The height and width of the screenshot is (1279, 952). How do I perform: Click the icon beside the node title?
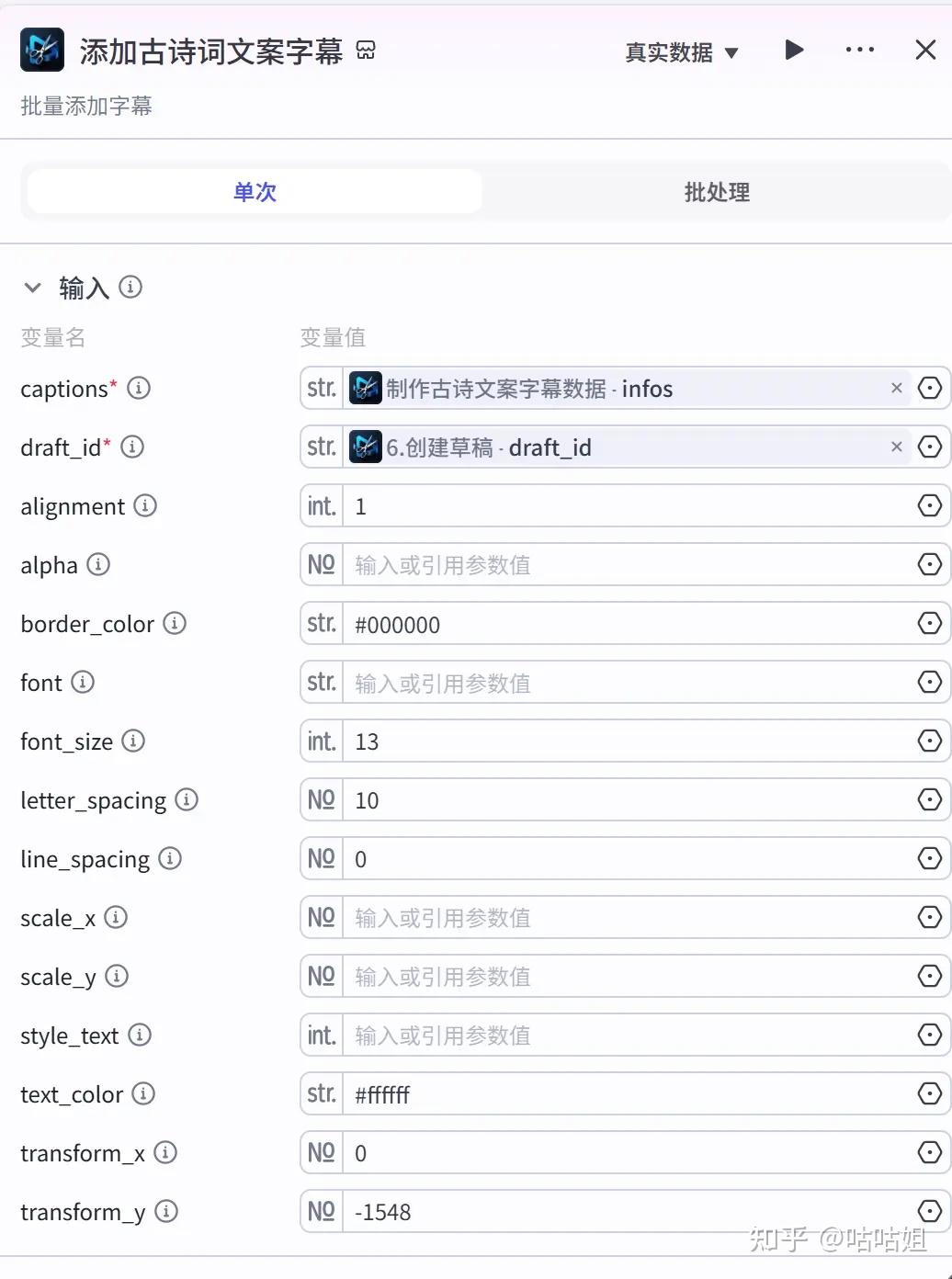pos(366,51)
